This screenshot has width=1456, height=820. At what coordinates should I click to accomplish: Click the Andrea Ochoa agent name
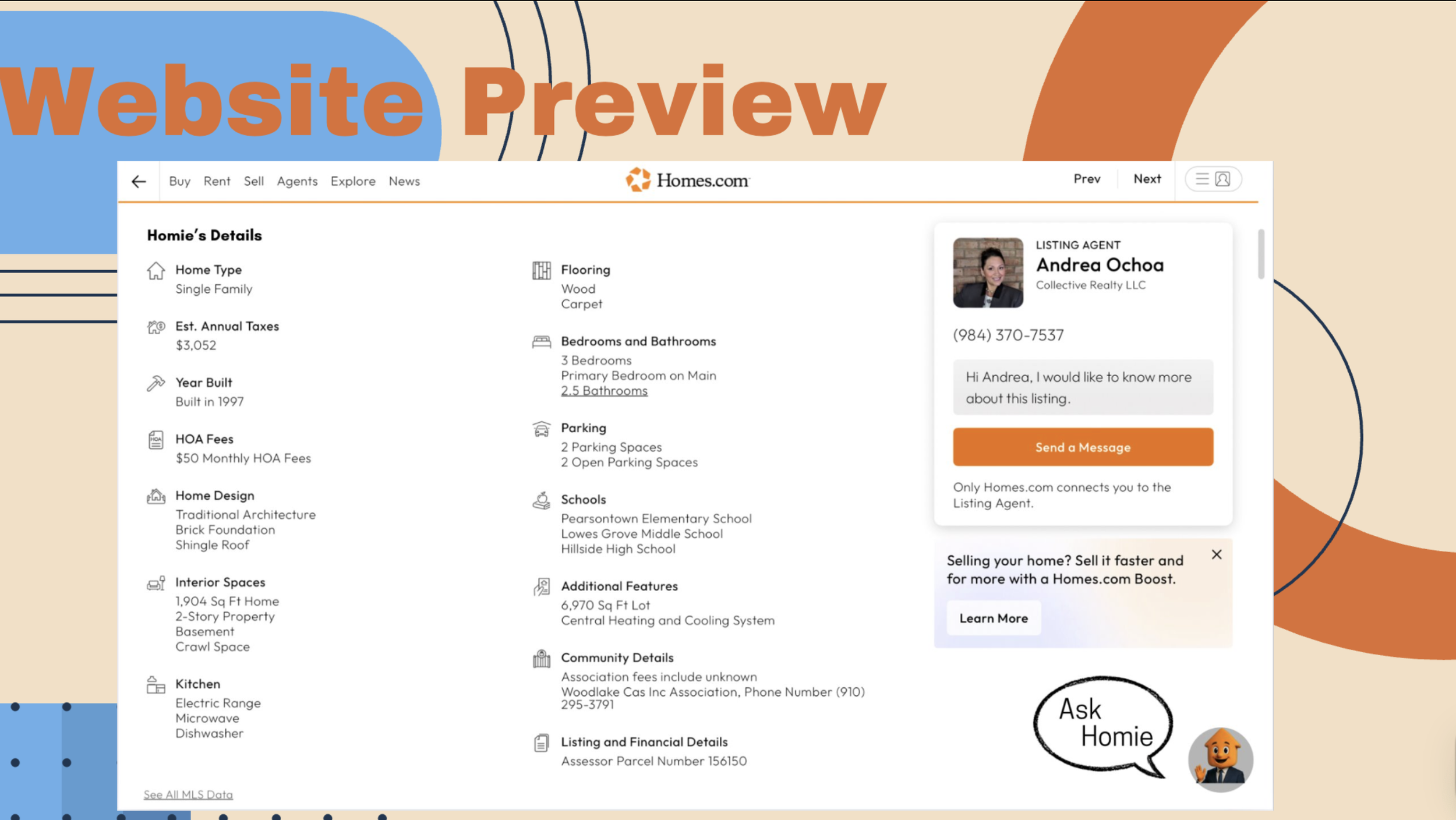(1100, 265)
